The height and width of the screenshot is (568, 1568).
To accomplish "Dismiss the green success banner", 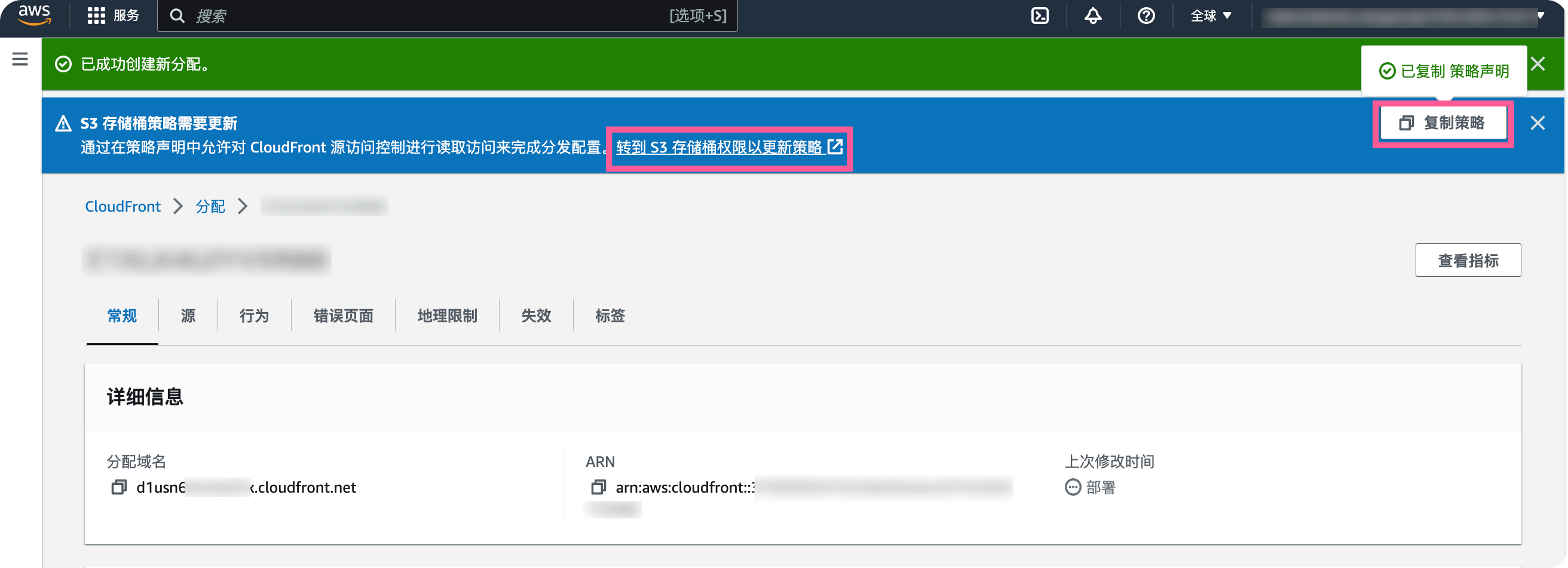I will point(1538,64).
